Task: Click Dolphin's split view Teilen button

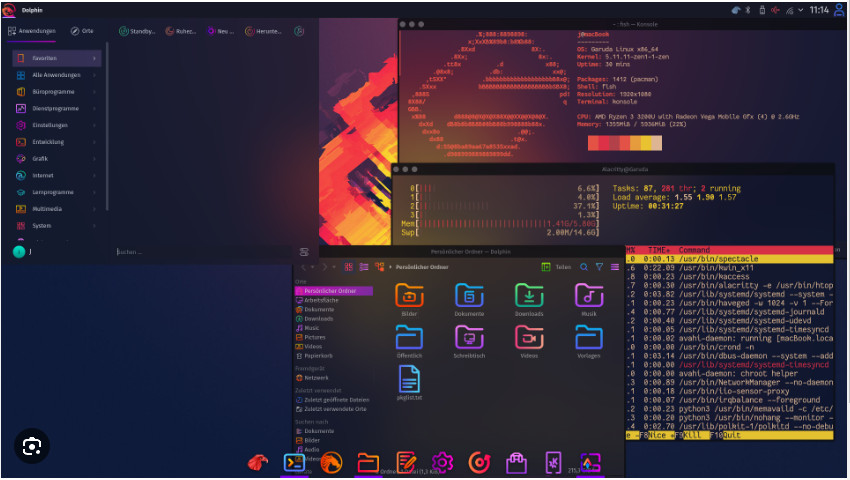Action: [x=556, y=267]
